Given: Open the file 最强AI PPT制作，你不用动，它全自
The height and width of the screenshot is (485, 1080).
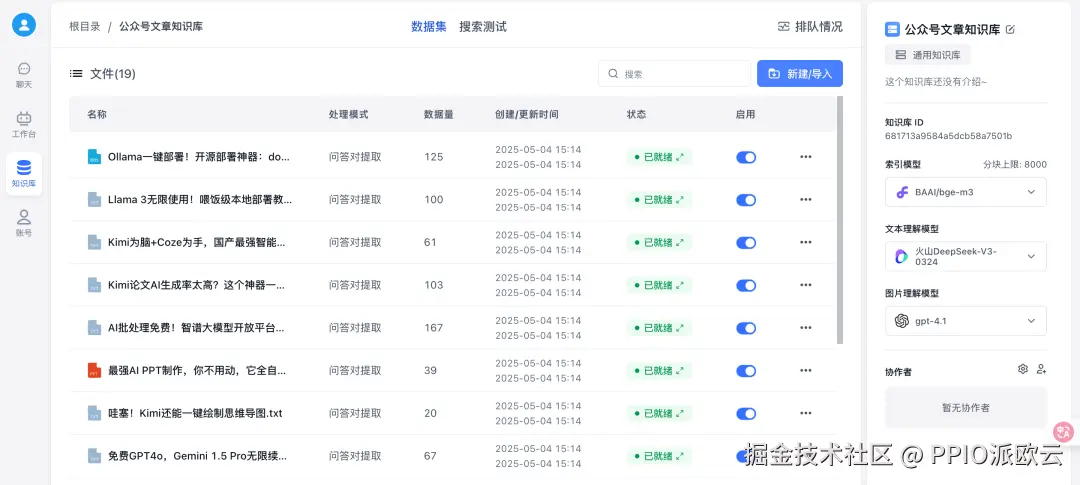Looking at the screenshot, I should [196, 371].
